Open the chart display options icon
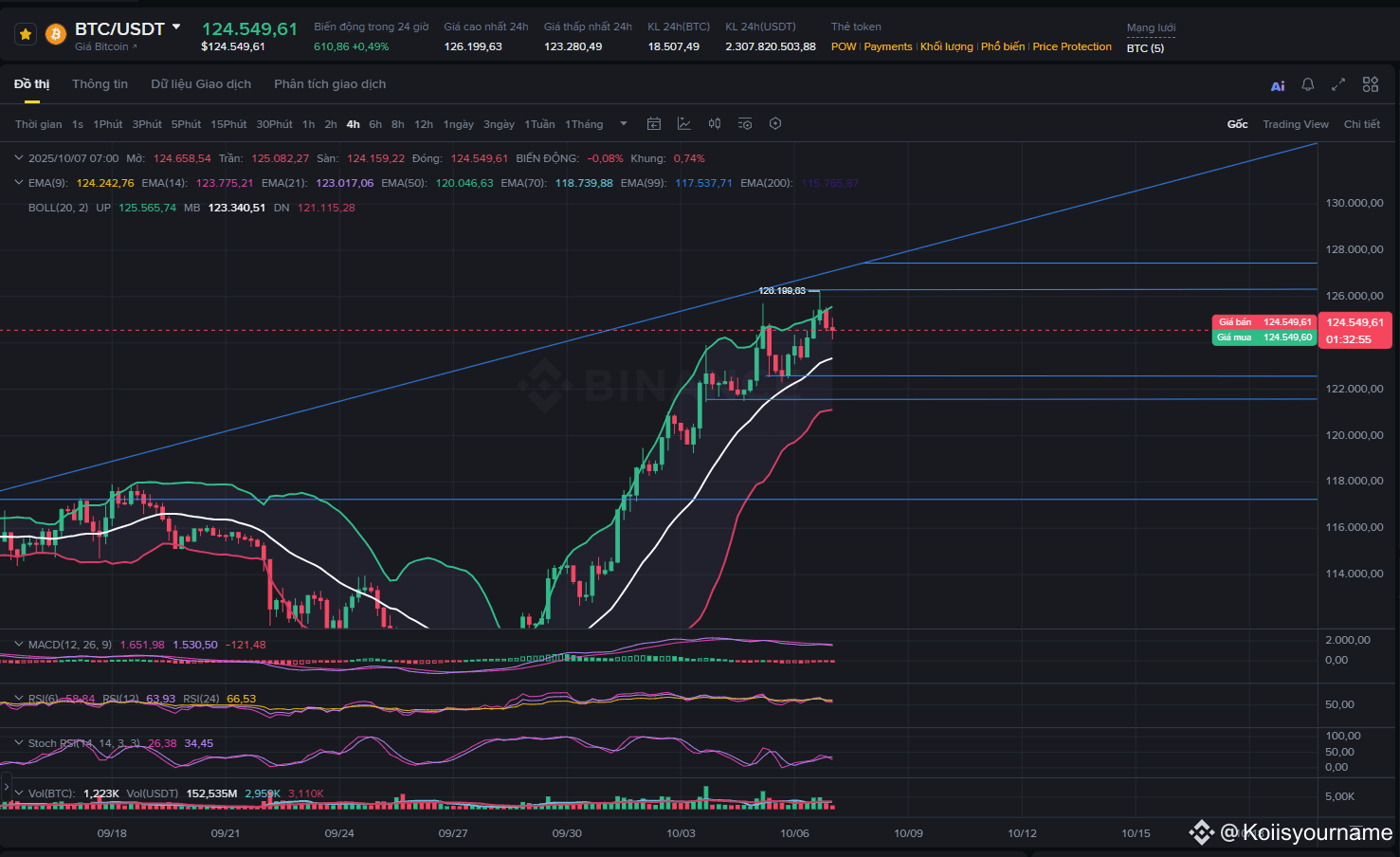The height and width of the screenshot is (857, 1400). click(745, 123)
